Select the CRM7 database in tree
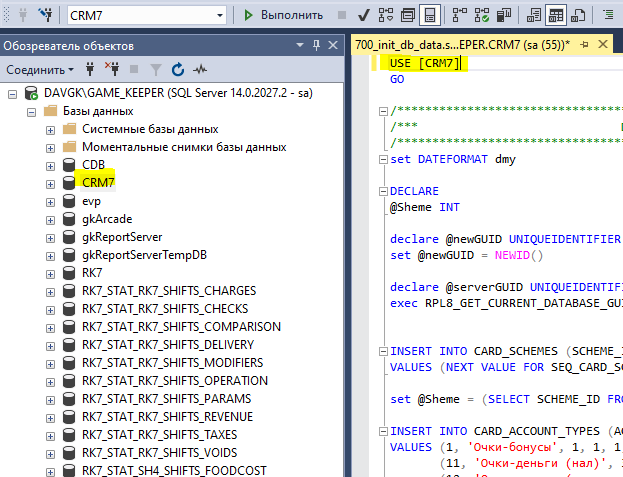 coord(98,182)
